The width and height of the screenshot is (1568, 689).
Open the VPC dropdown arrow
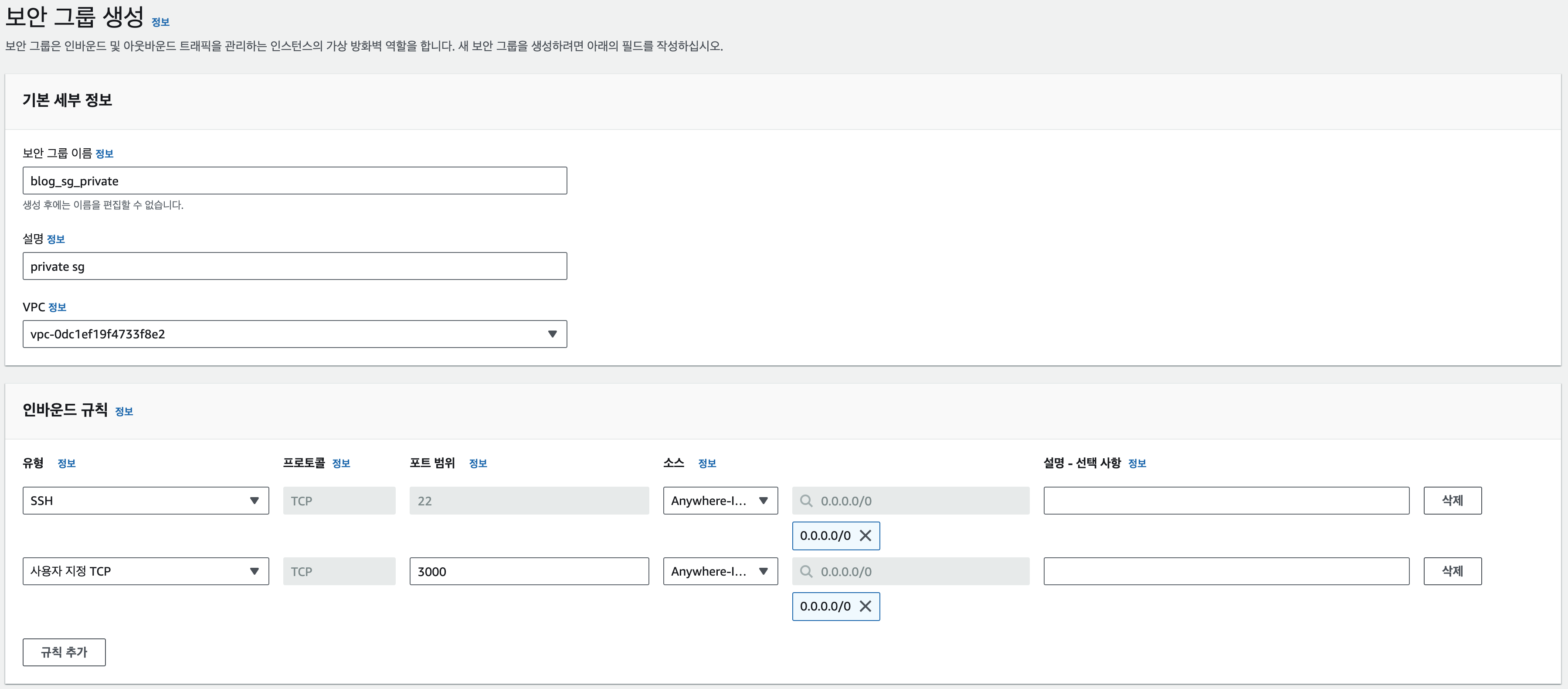(552, 334)
